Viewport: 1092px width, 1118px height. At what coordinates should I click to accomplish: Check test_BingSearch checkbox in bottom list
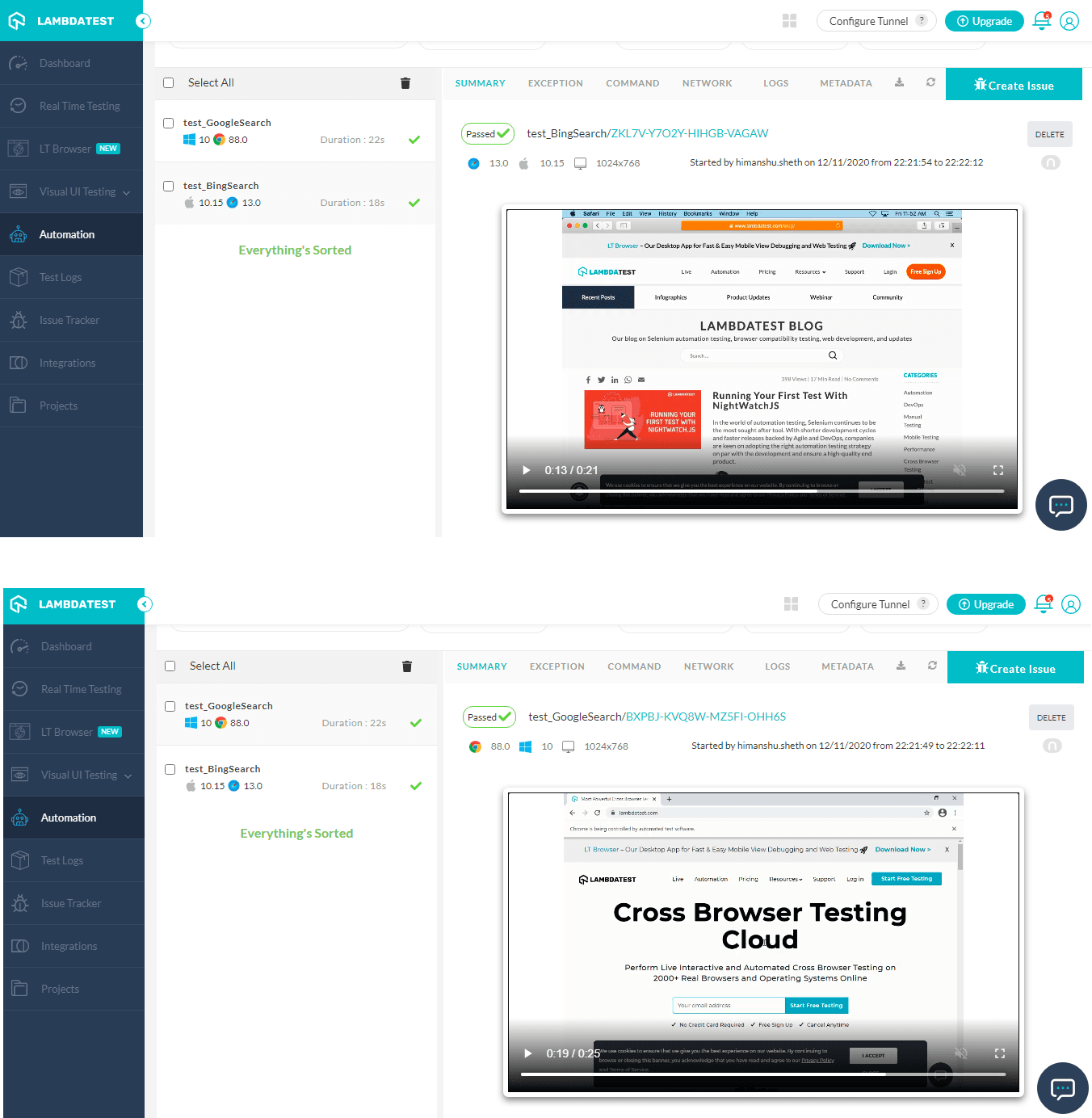[x=170, y=769]
